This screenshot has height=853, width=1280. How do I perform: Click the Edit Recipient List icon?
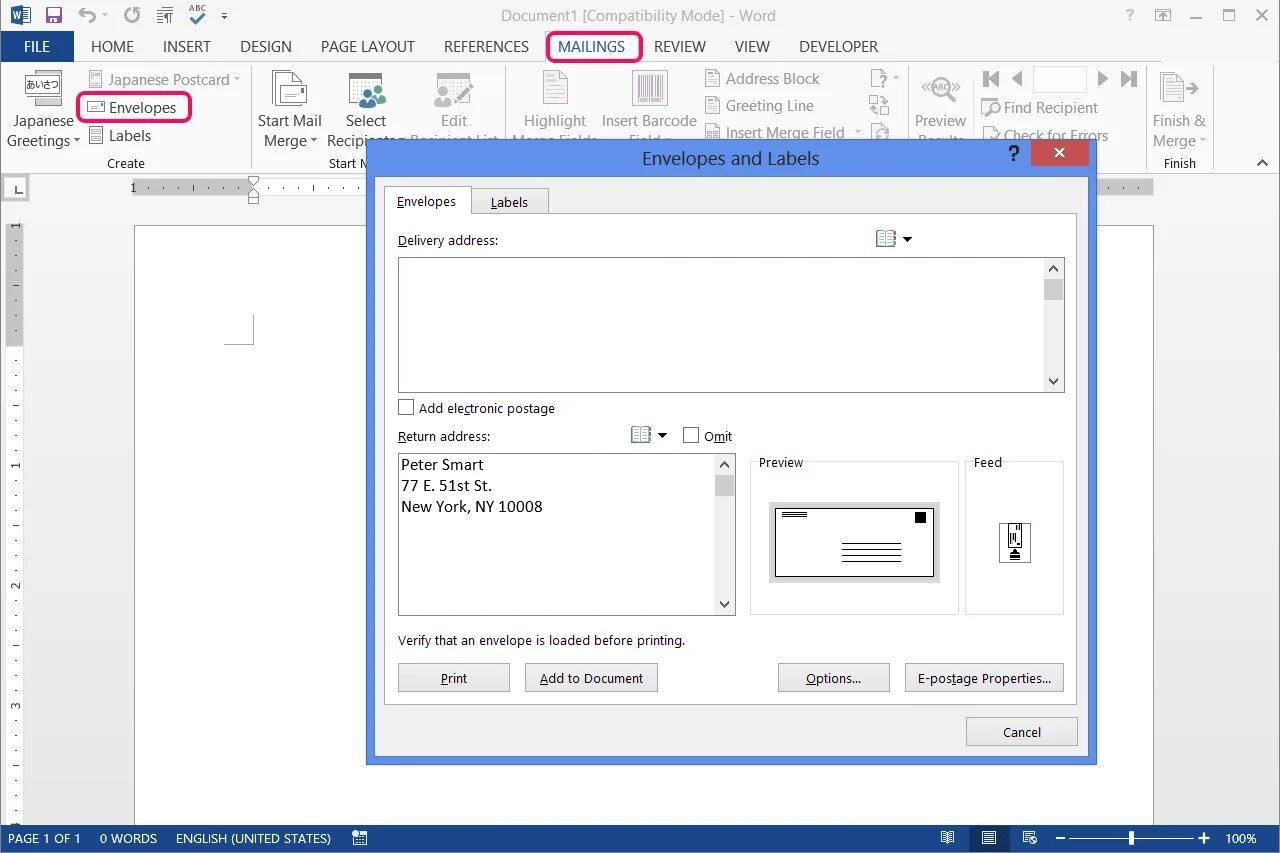click(x=454, y=90)
